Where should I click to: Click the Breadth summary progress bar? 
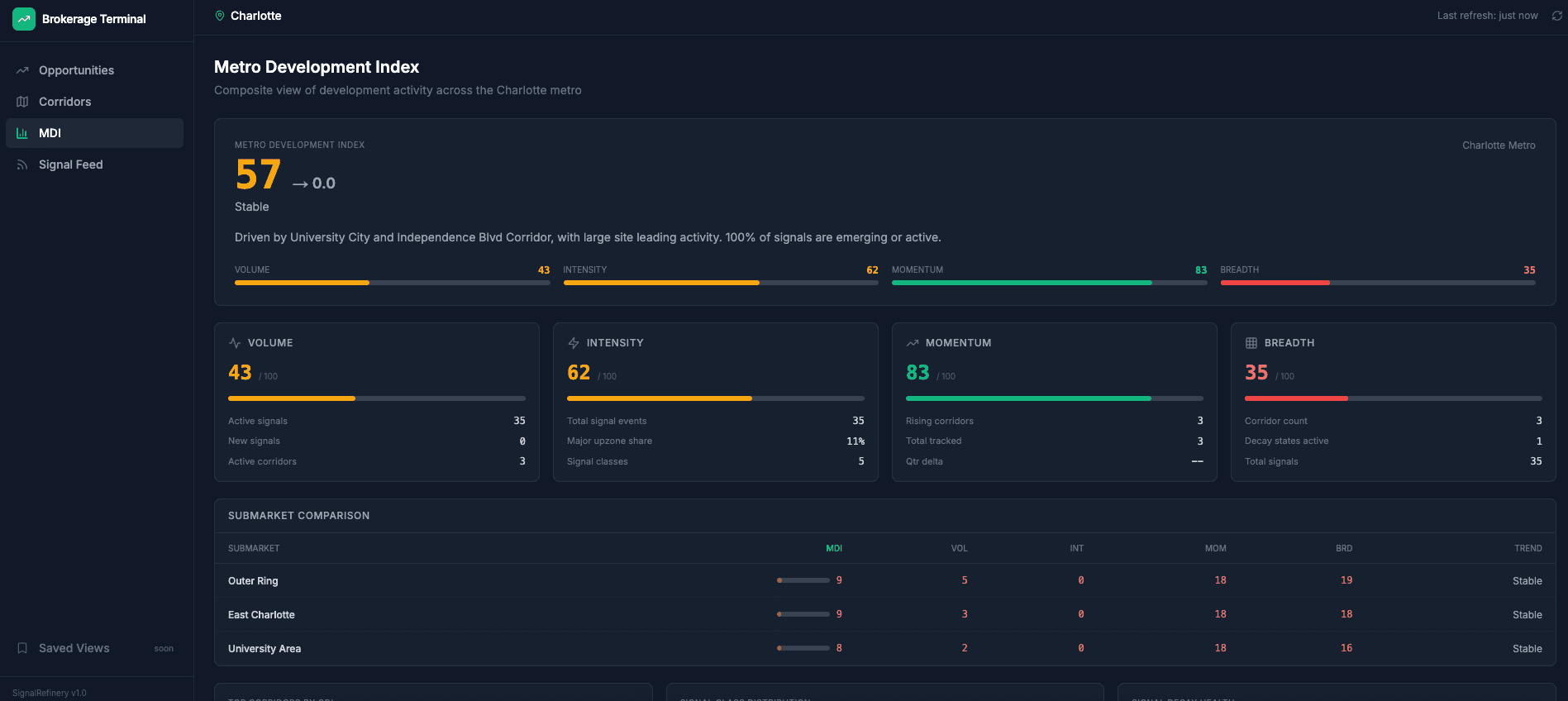point(1378,283)
